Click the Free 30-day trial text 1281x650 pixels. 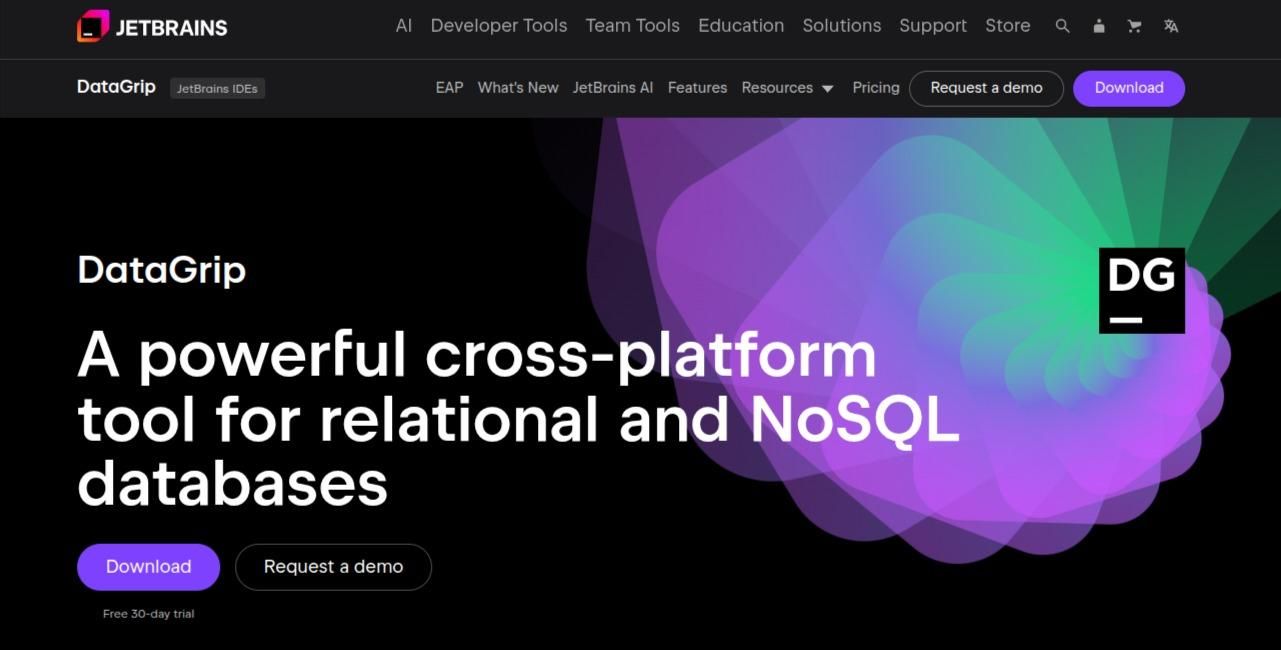(148, 614)
